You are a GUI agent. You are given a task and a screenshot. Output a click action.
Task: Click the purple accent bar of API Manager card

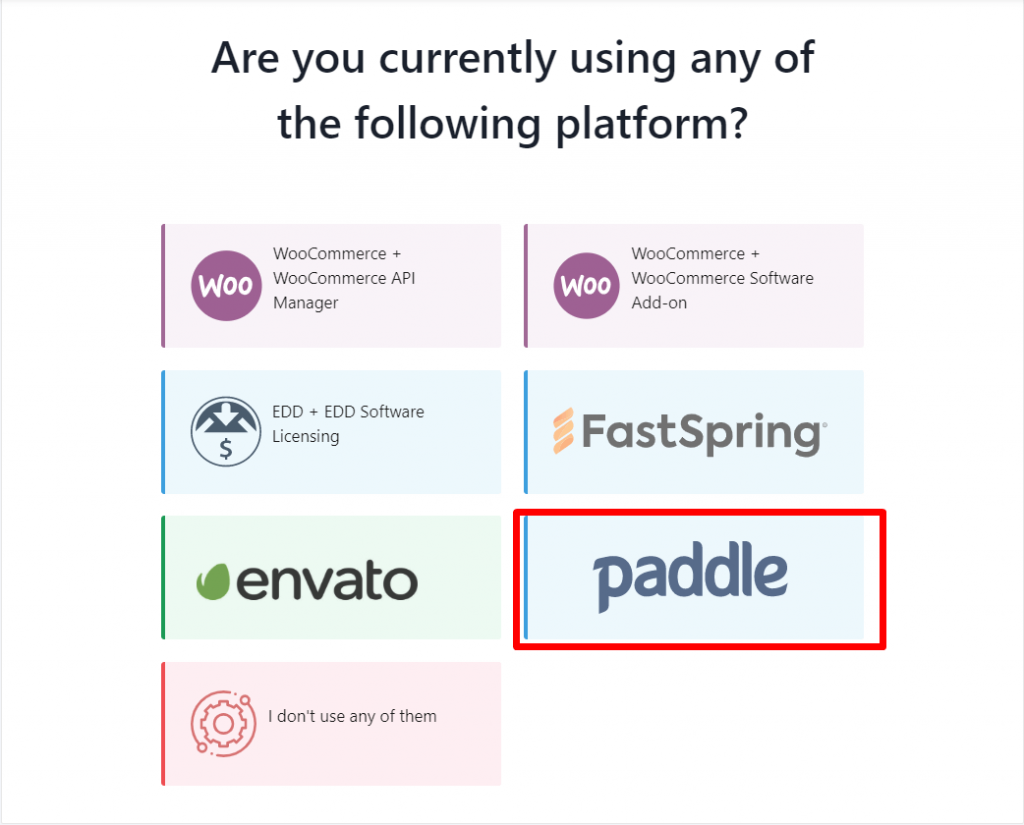coord(163,285)
